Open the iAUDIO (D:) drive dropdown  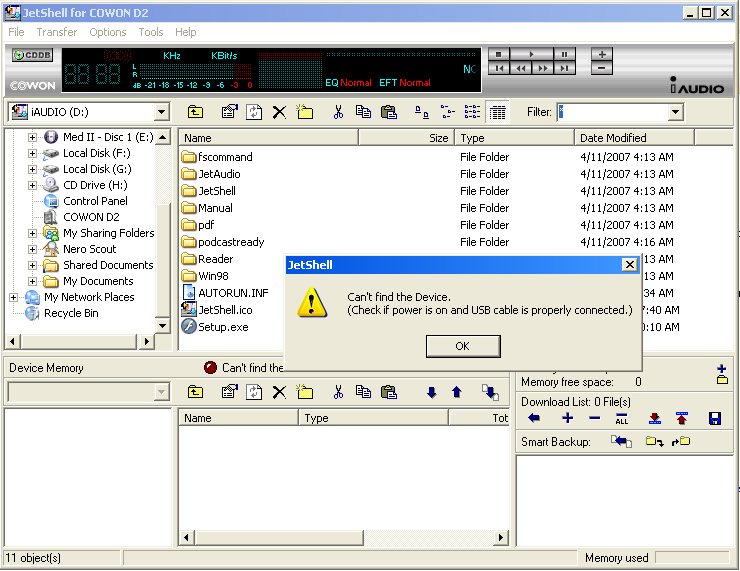[x=161, y=112]
